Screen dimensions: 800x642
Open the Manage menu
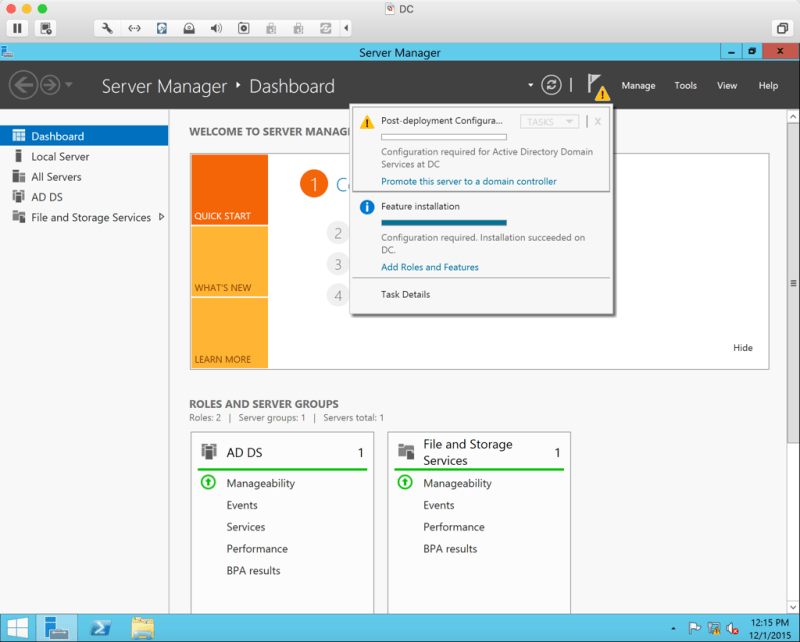click(638, 86)
